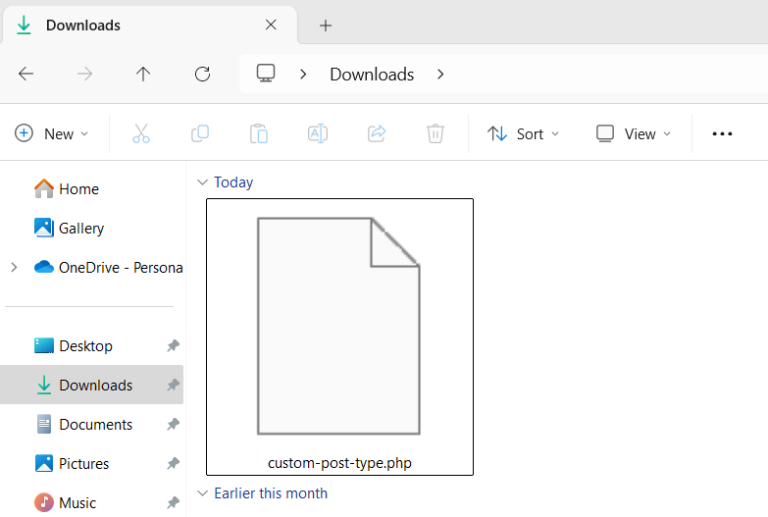The width and height of the screenshot is (768, 517).
Task: Click the Rename toolbar icon
Action: click(x=318, y=133)
